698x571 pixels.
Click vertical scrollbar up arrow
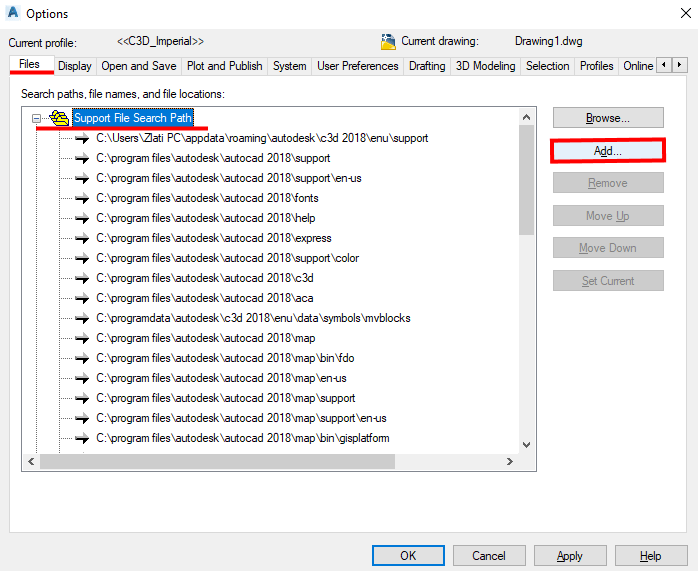coord(527,117)
